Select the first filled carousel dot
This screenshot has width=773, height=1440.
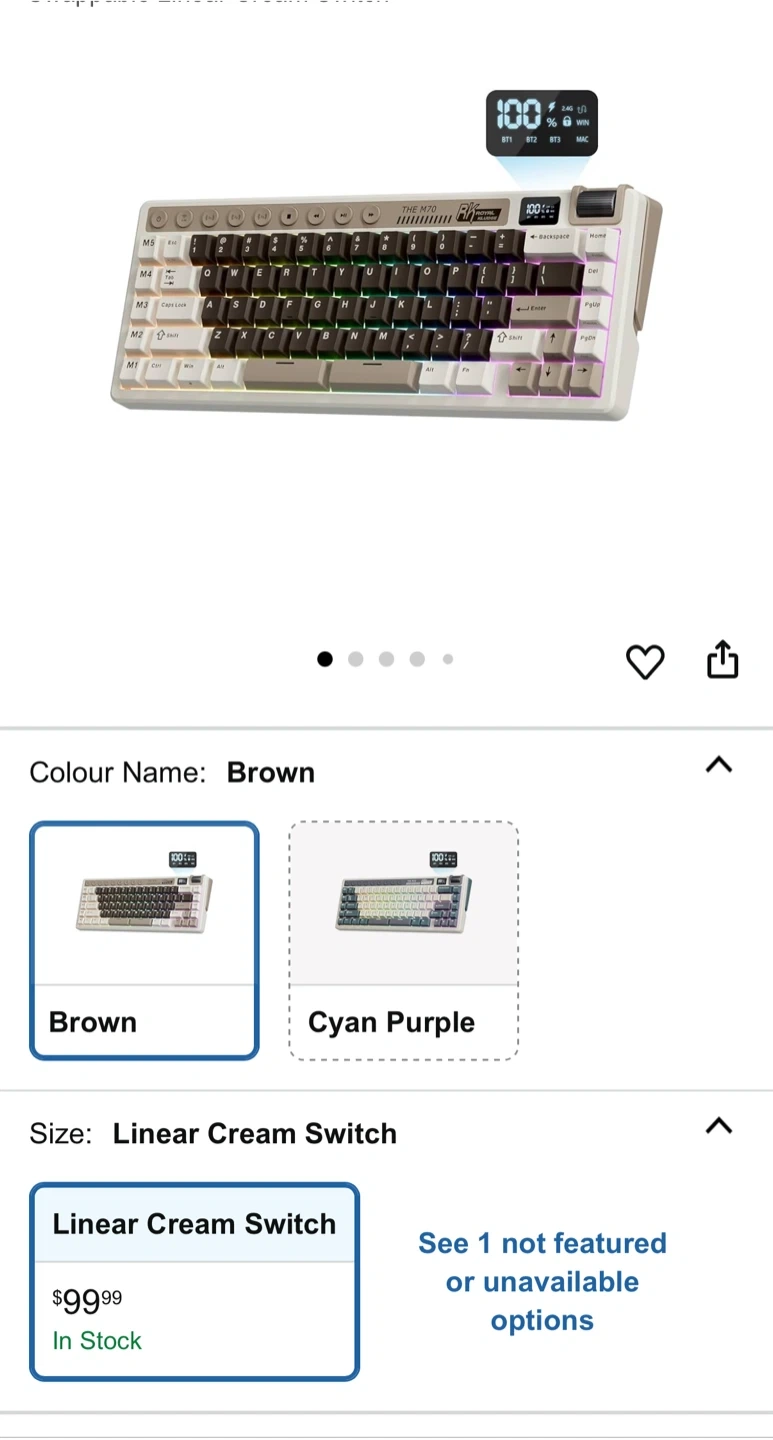(x=324, y=659)
